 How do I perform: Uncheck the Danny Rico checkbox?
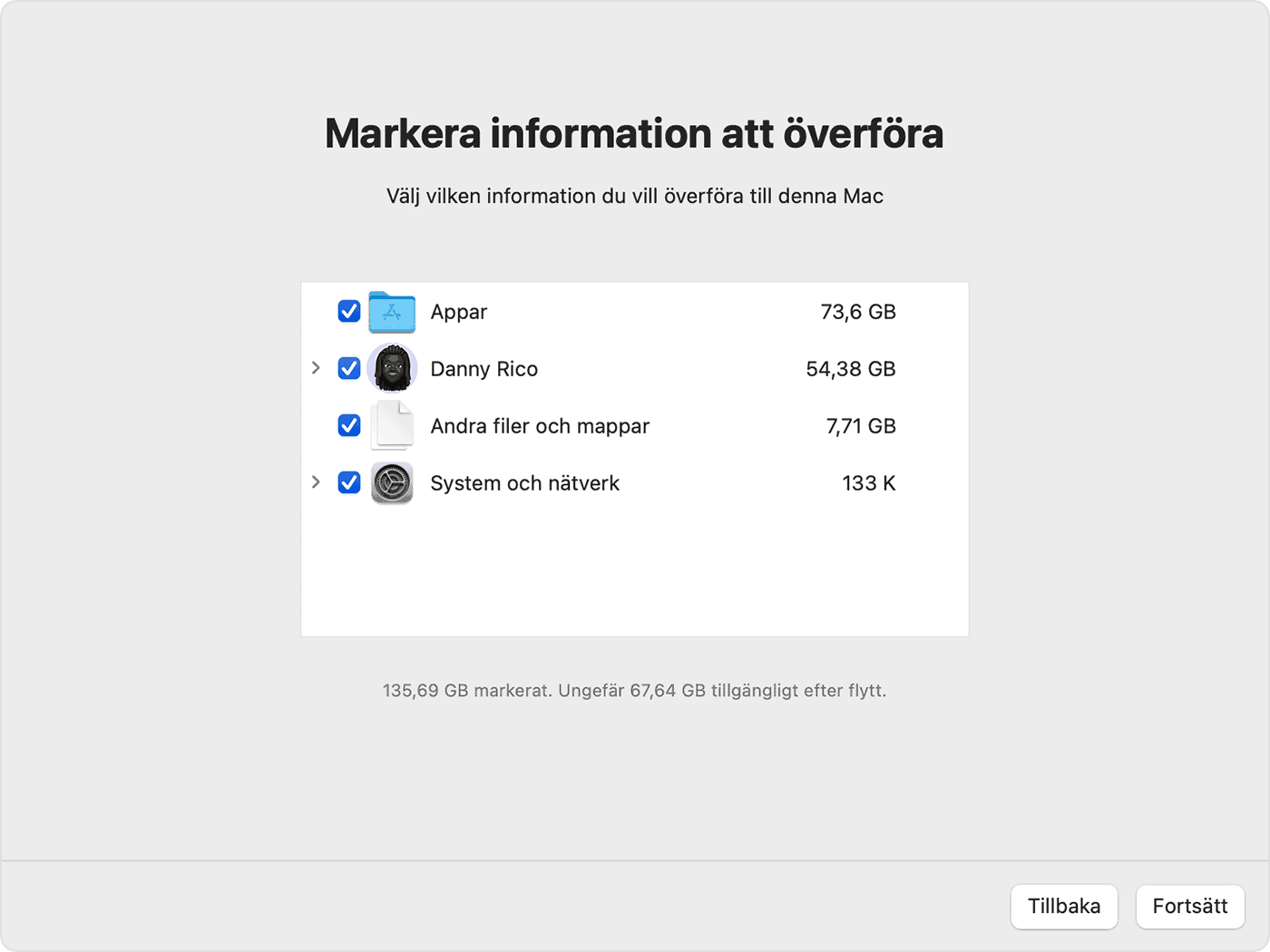coord(349,368)
